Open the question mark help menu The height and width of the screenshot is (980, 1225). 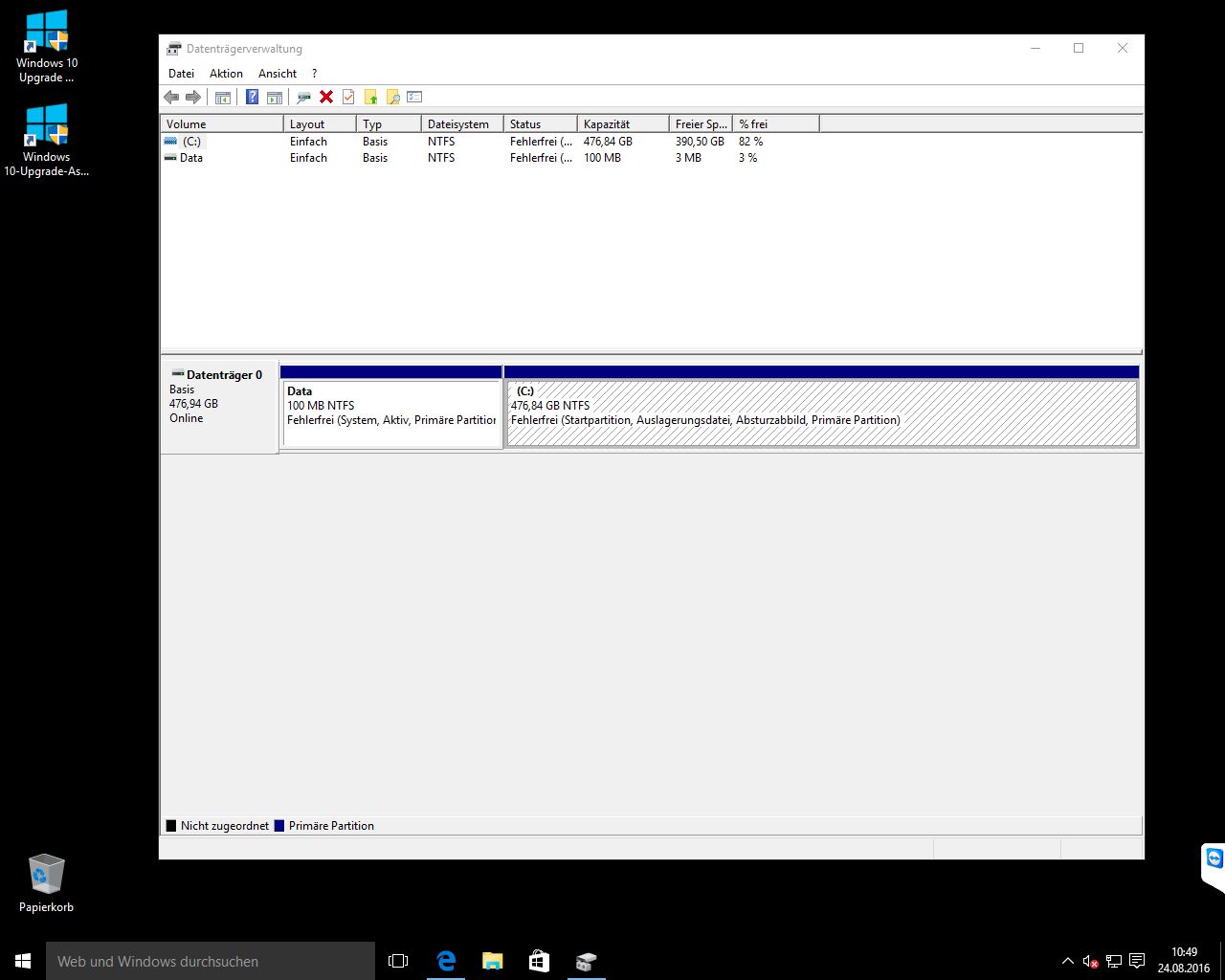[314, 74]
